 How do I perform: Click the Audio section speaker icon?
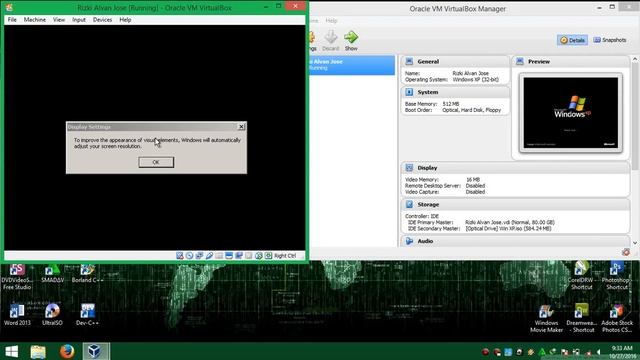click(x=409, y=241)
